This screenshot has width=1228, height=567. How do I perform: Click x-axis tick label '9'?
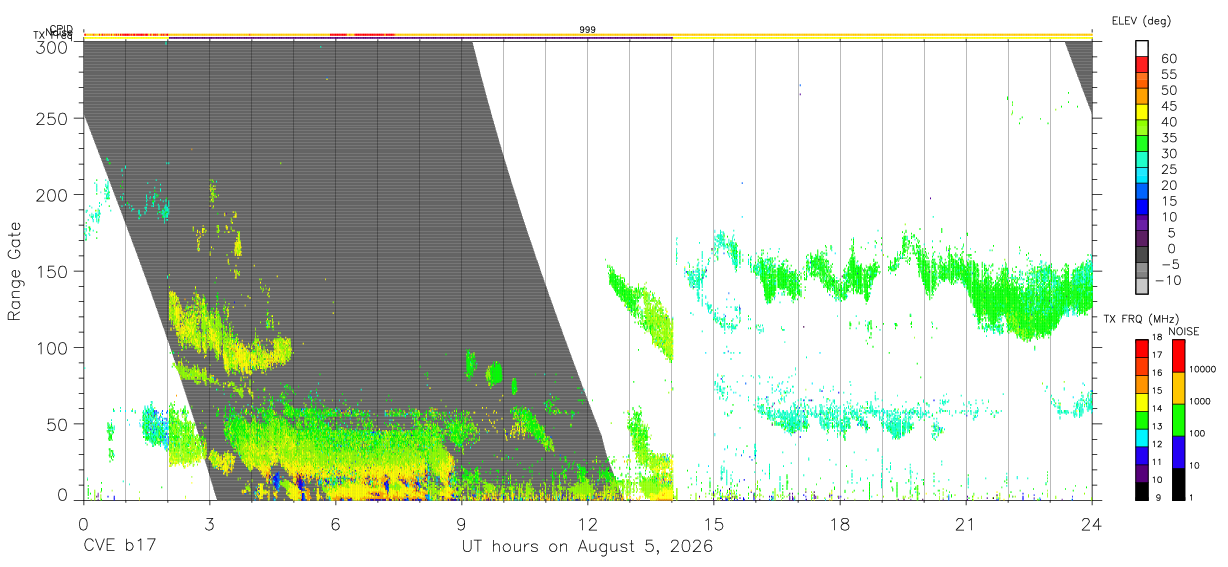[461, 524]
